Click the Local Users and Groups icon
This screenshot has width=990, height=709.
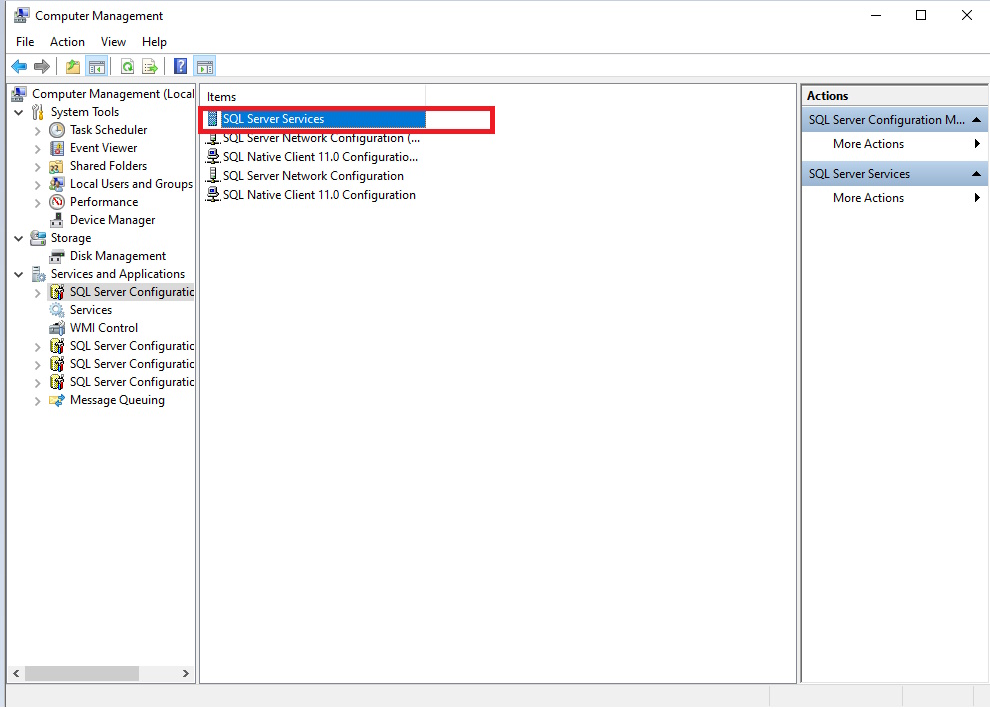point(57,184)
